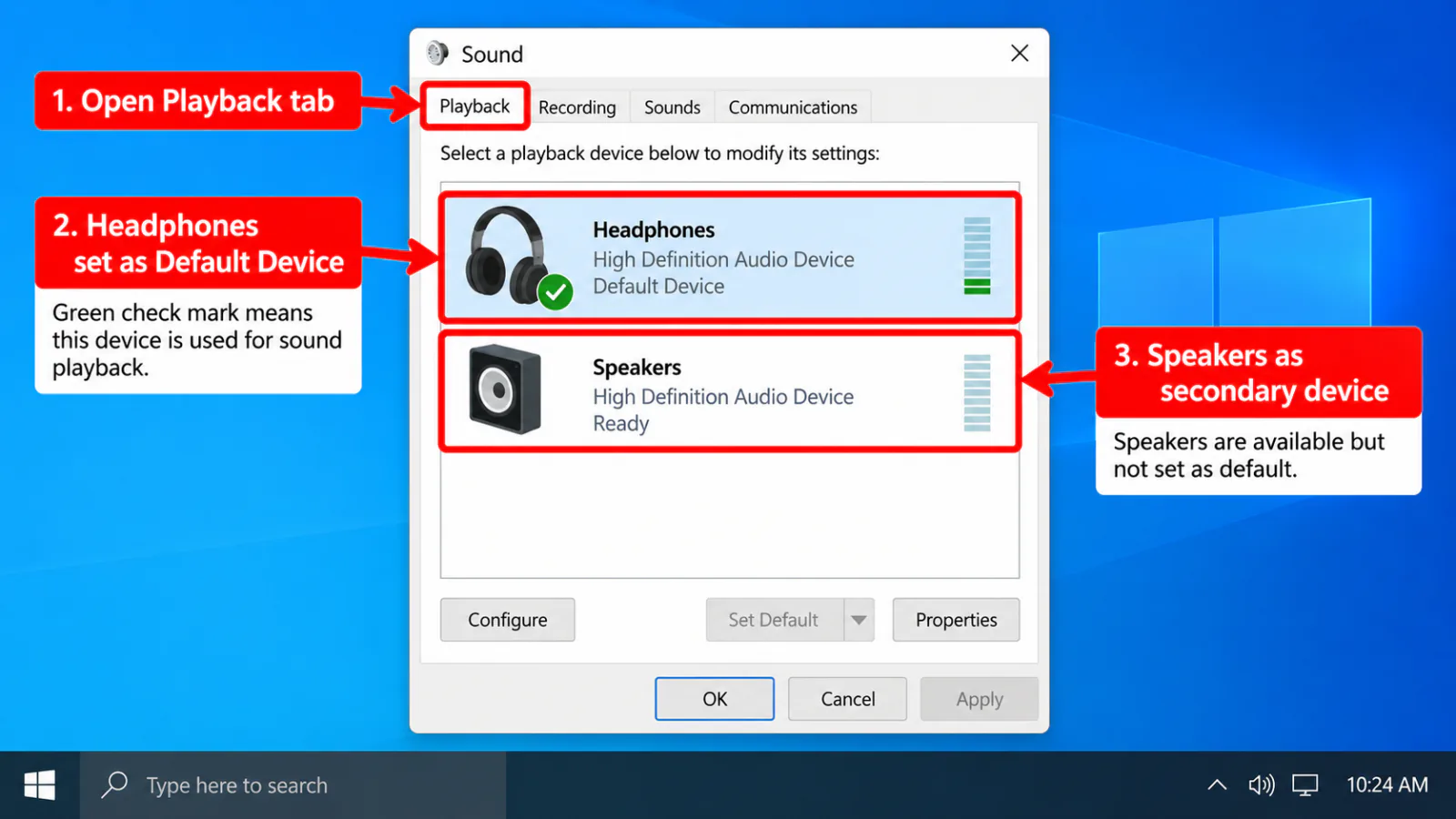Screen dimensions: 1456x819
Task: Click the Headphones volume level meter
Action: 977,256
